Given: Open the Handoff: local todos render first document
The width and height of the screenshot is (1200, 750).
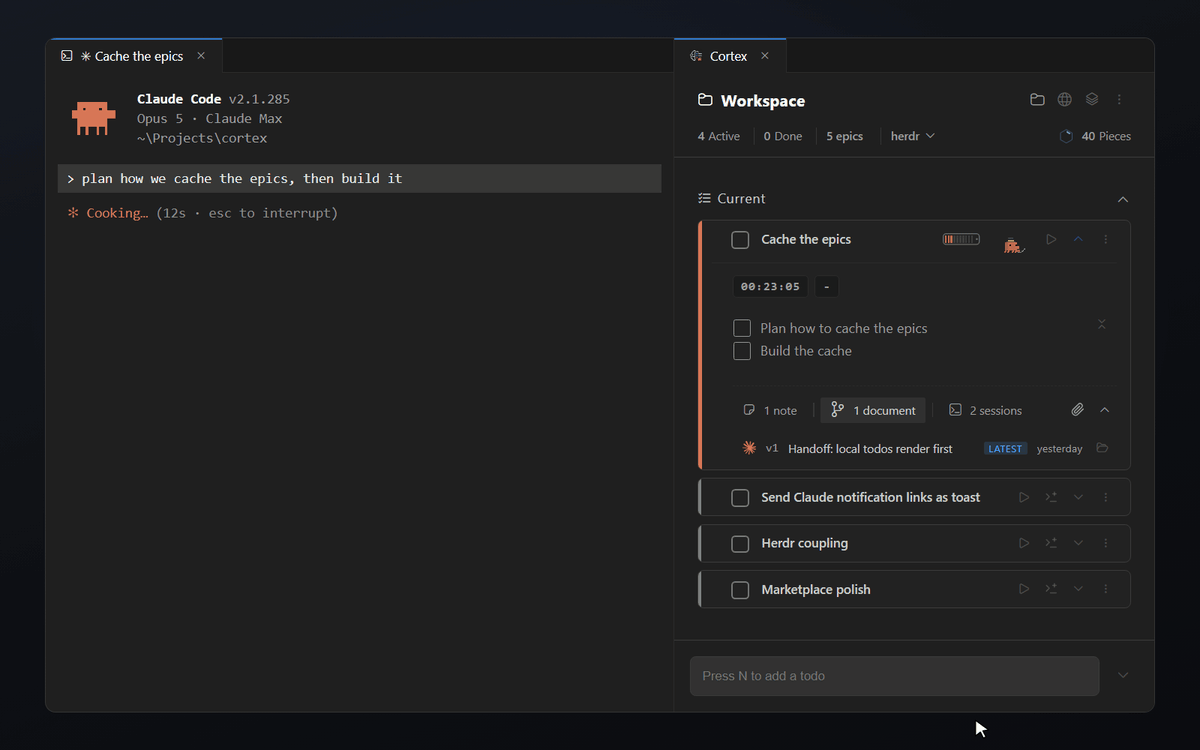Looking at the screenshot, I should (x=870, y=449).
